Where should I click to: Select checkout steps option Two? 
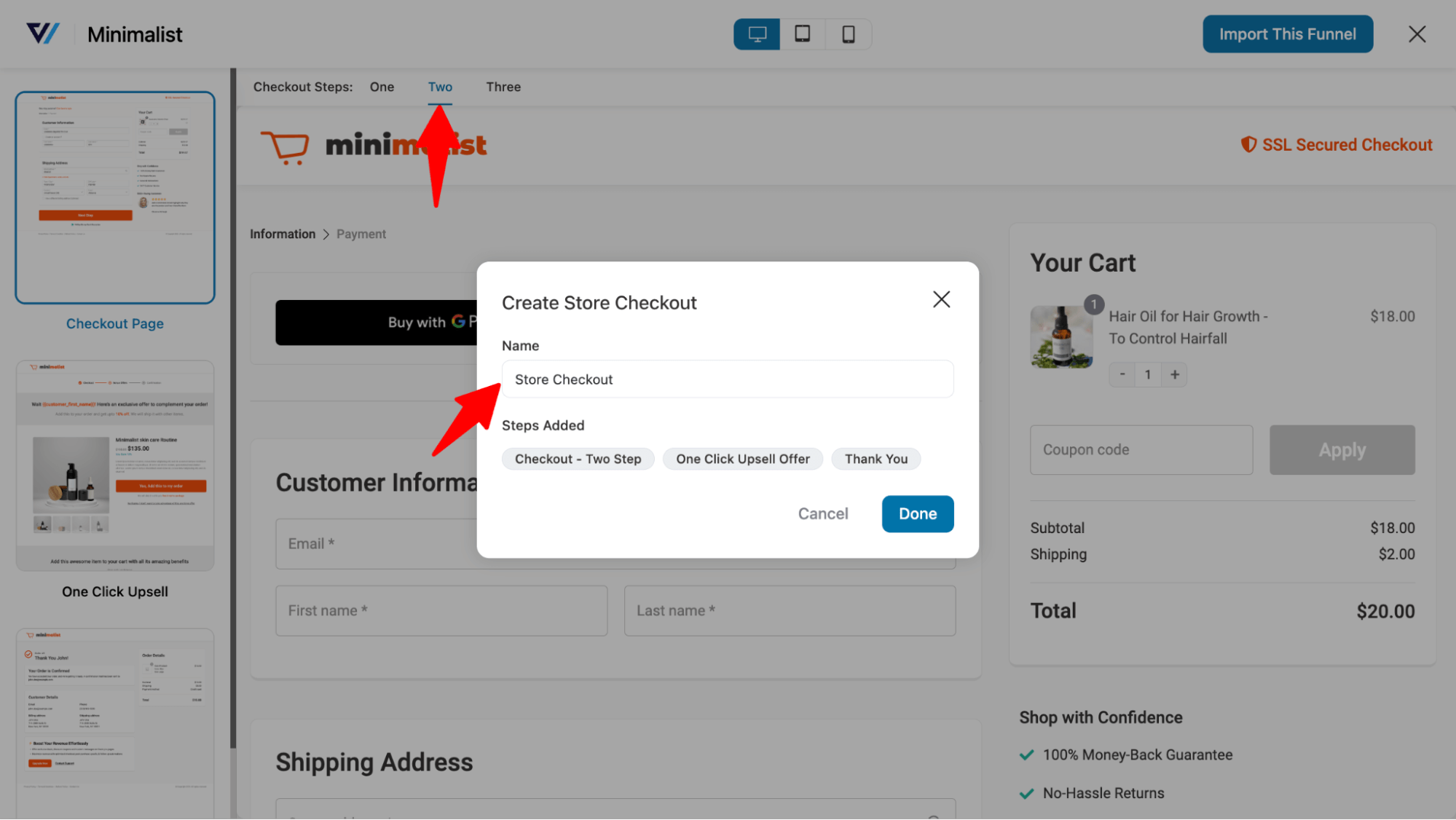point(440,87)
